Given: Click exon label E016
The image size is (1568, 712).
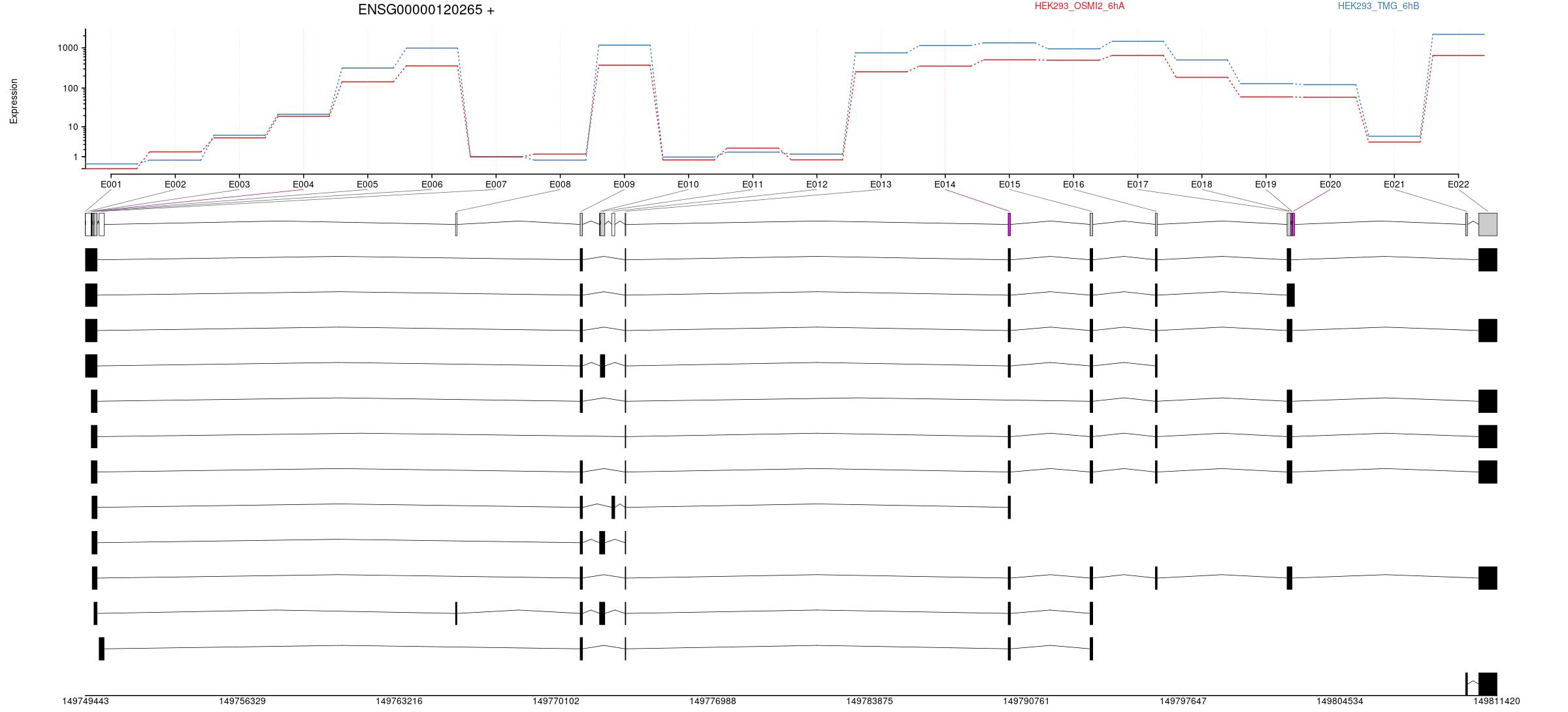Looking at the screenshot, I should 1073,184.
